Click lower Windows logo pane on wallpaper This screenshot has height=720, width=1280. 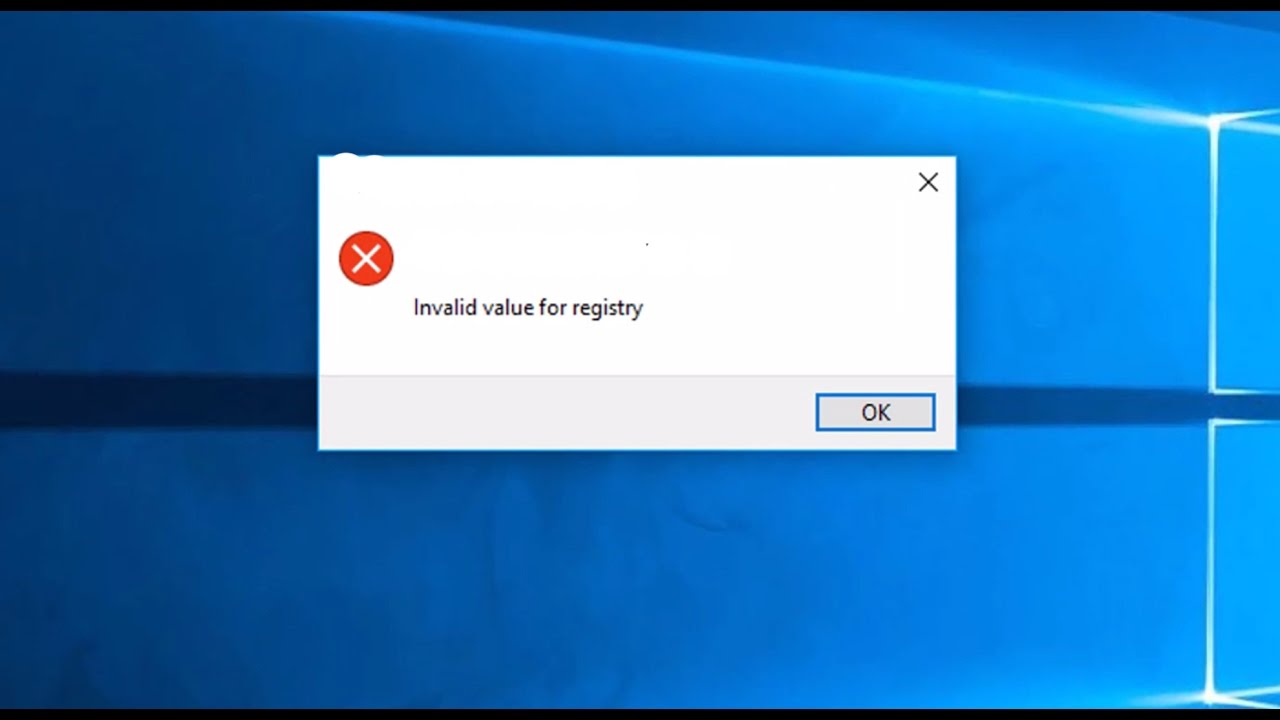click(1248, 560)
